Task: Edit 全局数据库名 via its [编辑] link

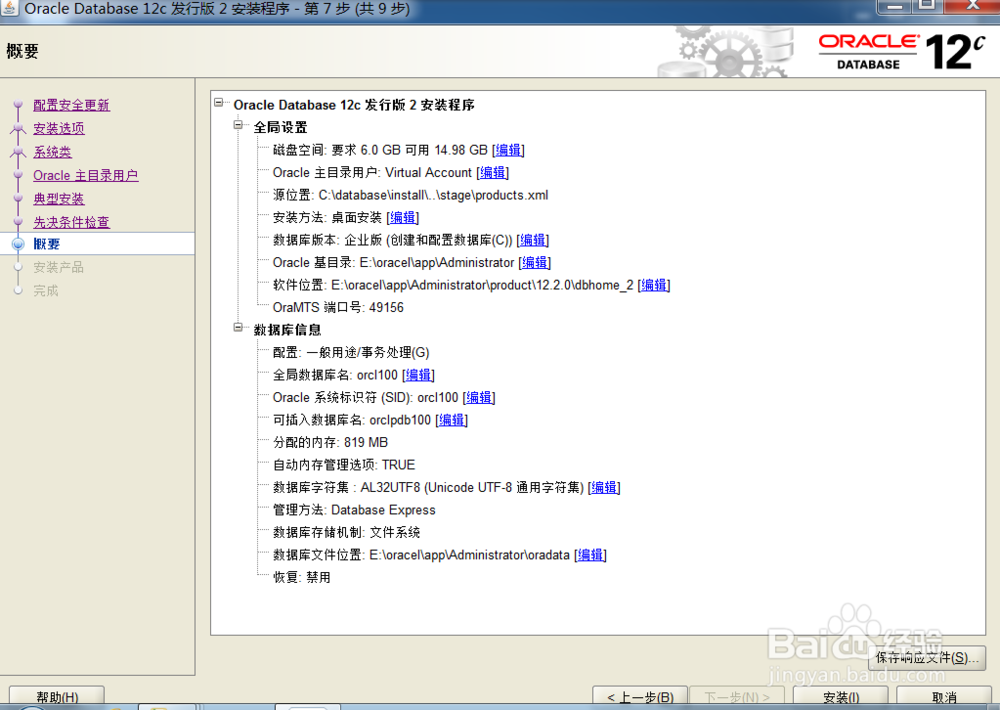Action: pyautogui.click(x=418, y=374)
